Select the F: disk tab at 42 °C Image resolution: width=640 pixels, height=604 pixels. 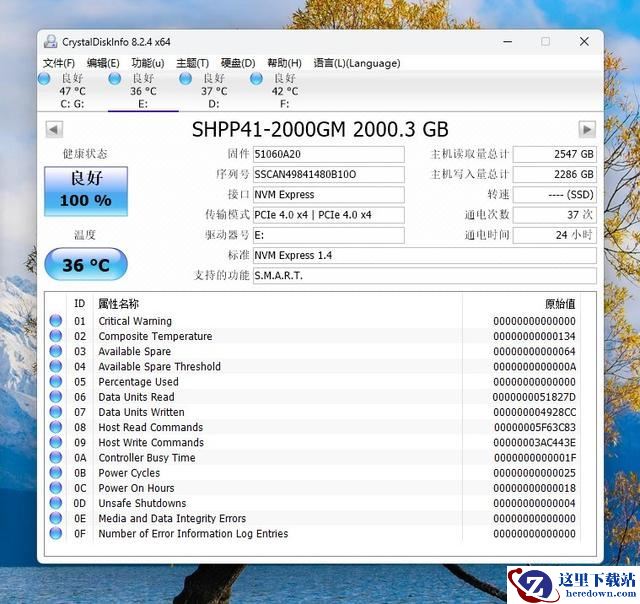(284, 91)
